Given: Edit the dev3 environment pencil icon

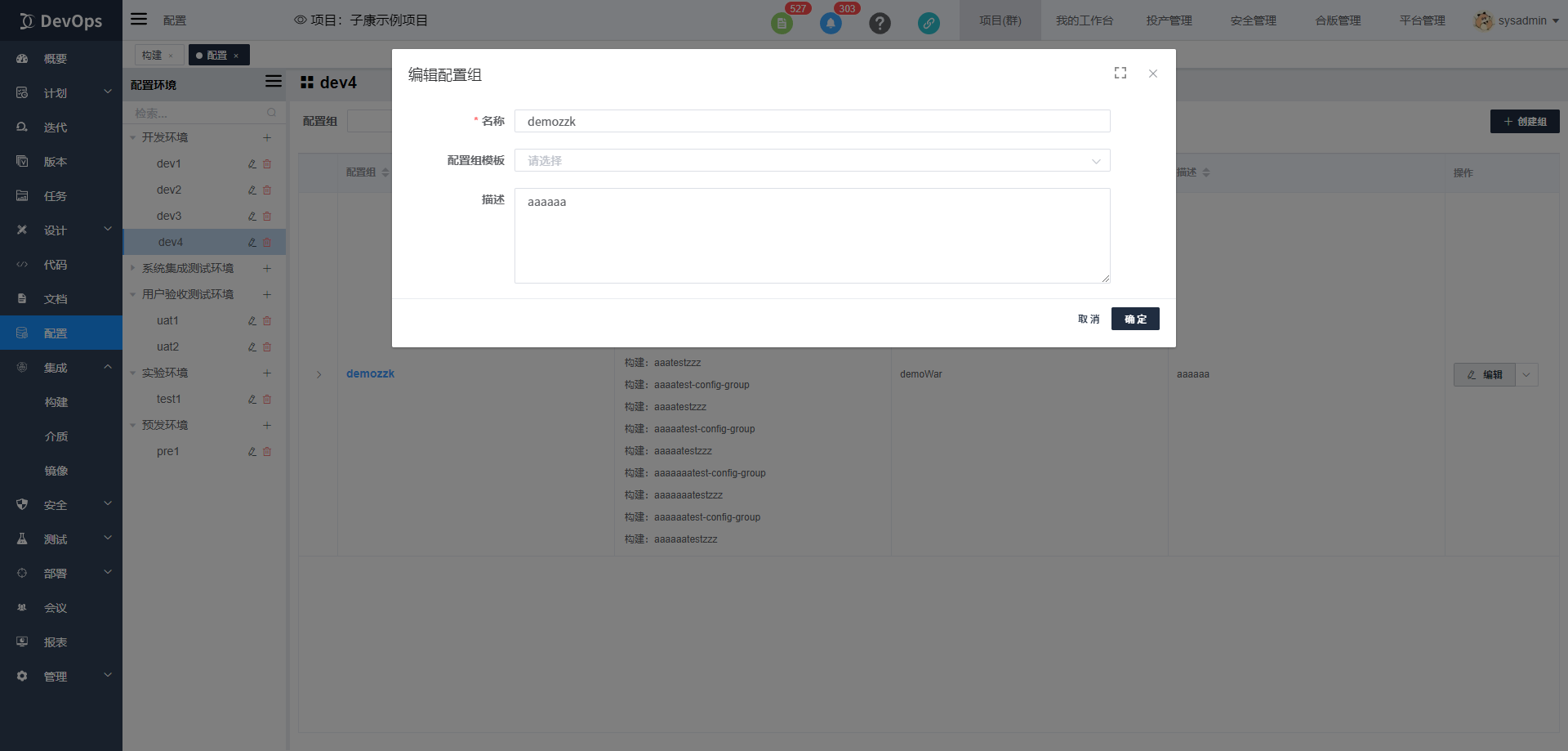Looking at the screenshot, I should (252, 217).
